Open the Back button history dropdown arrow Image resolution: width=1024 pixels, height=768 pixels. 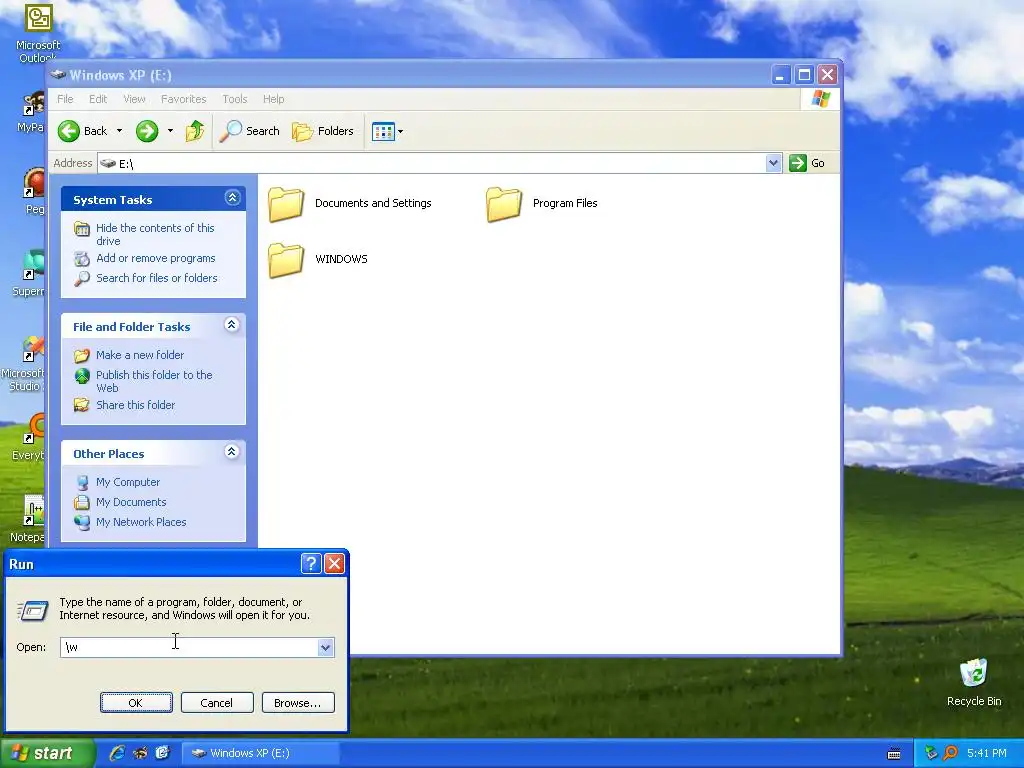tap(120, 131)
